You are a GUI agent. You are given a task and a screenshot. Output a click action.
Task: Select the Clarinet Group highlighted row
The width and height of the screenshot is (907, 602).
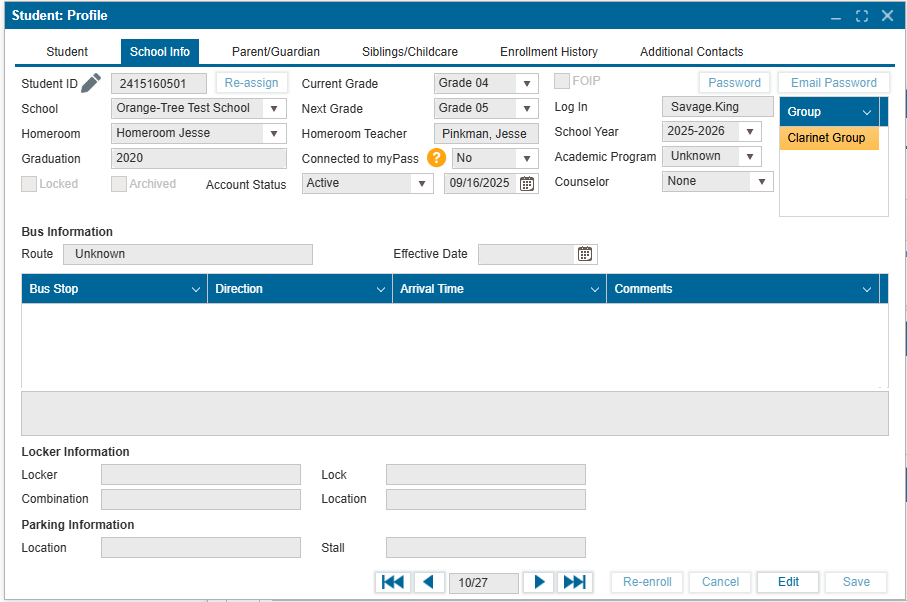point(828,138)
